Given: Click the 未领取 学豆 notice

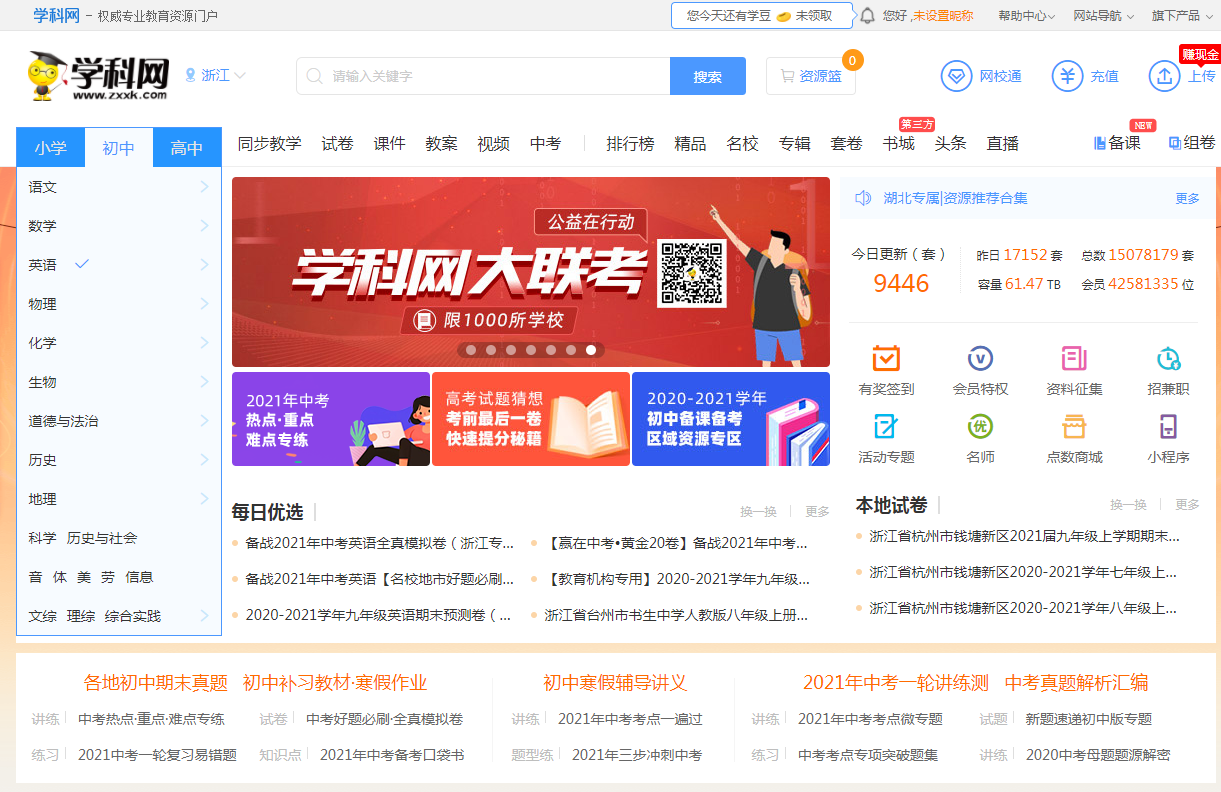Looking at the screenshot, I should coord(762,16).
